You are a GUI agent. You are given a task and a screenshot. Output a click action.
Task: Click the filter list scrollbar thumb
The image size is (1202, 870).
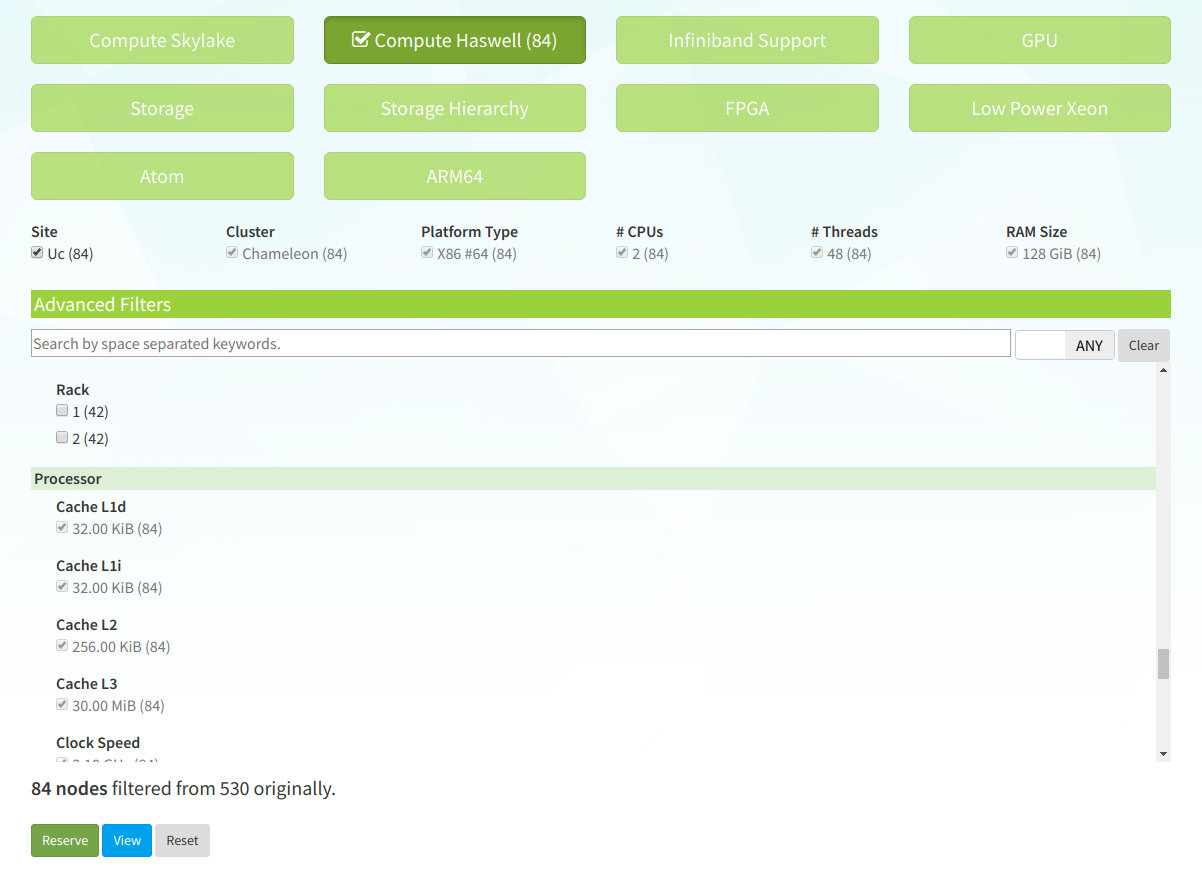[1163, 664]
